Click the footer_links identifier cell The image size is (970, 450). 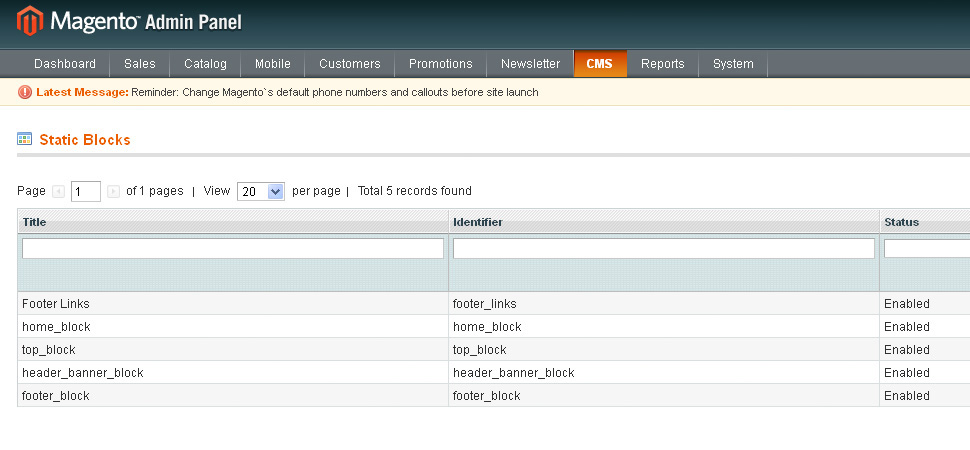[664, 304]
